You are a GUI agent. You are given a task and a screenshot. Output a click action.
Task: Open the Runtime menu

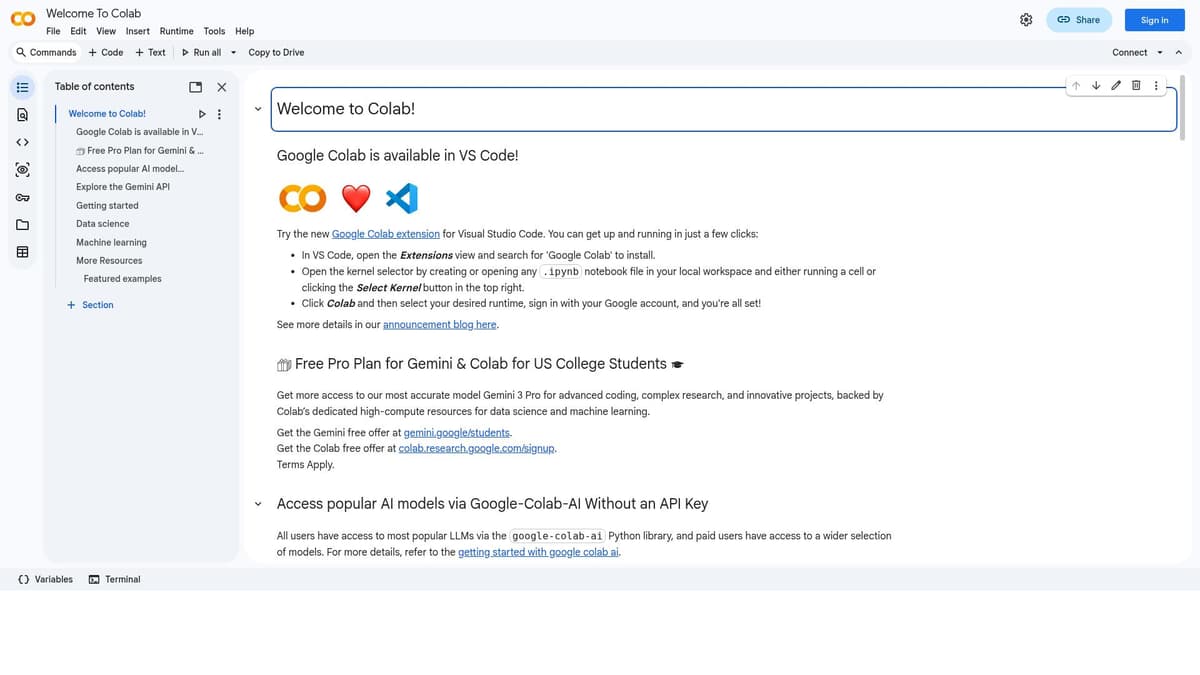(176, 31)
